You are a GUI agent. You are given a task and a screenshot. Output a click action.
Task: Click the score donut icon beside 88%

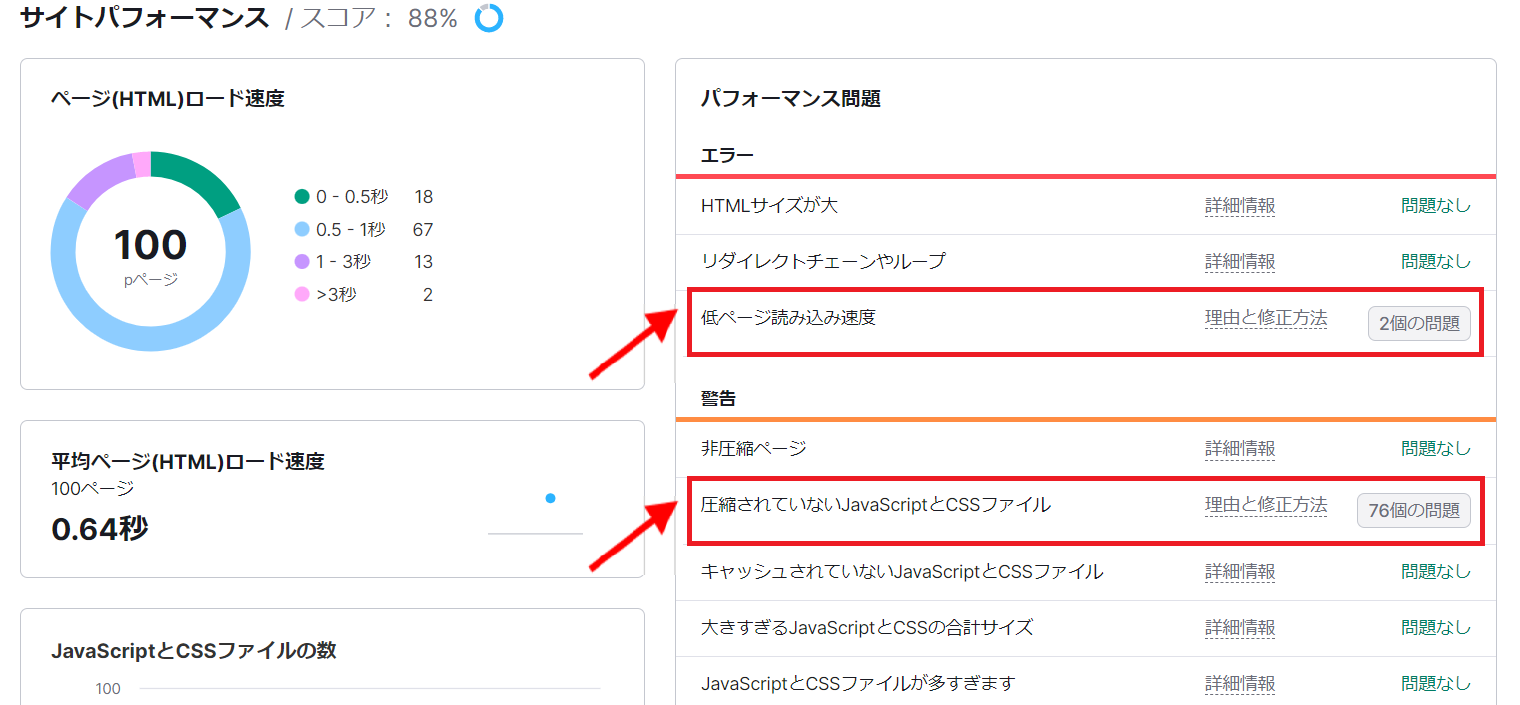tap(489, 18)
